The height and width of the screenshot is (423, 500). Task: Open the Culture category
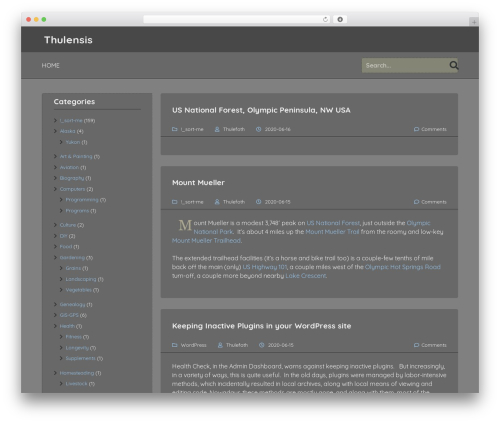point(68,225)
